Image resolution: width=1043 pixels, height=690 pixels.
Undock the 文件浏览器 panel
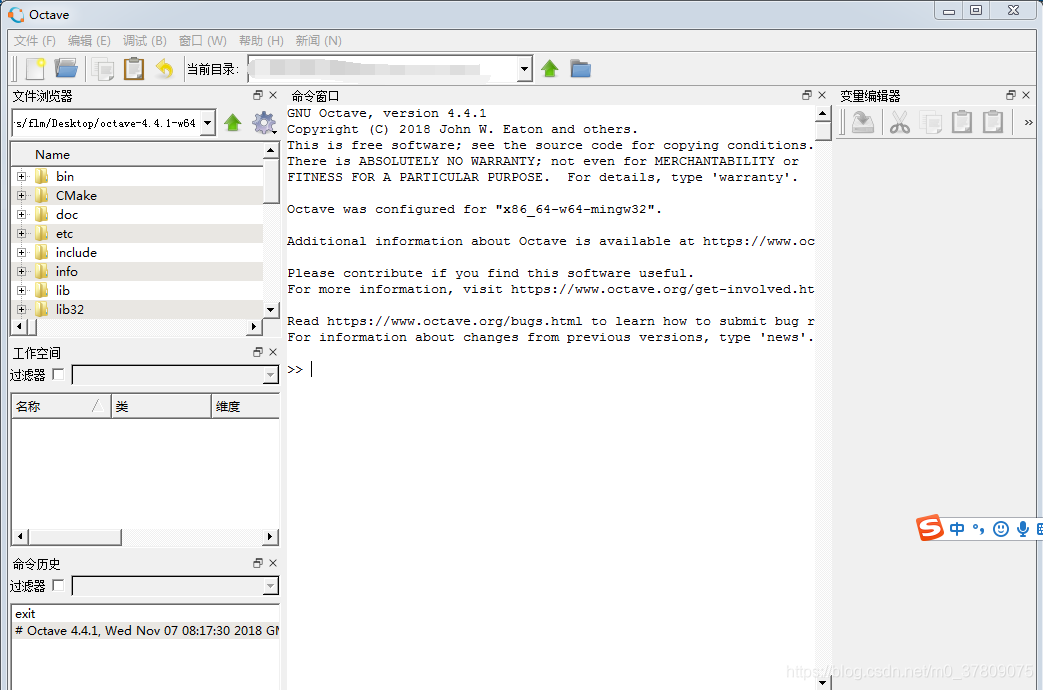(x=258, y=95)
